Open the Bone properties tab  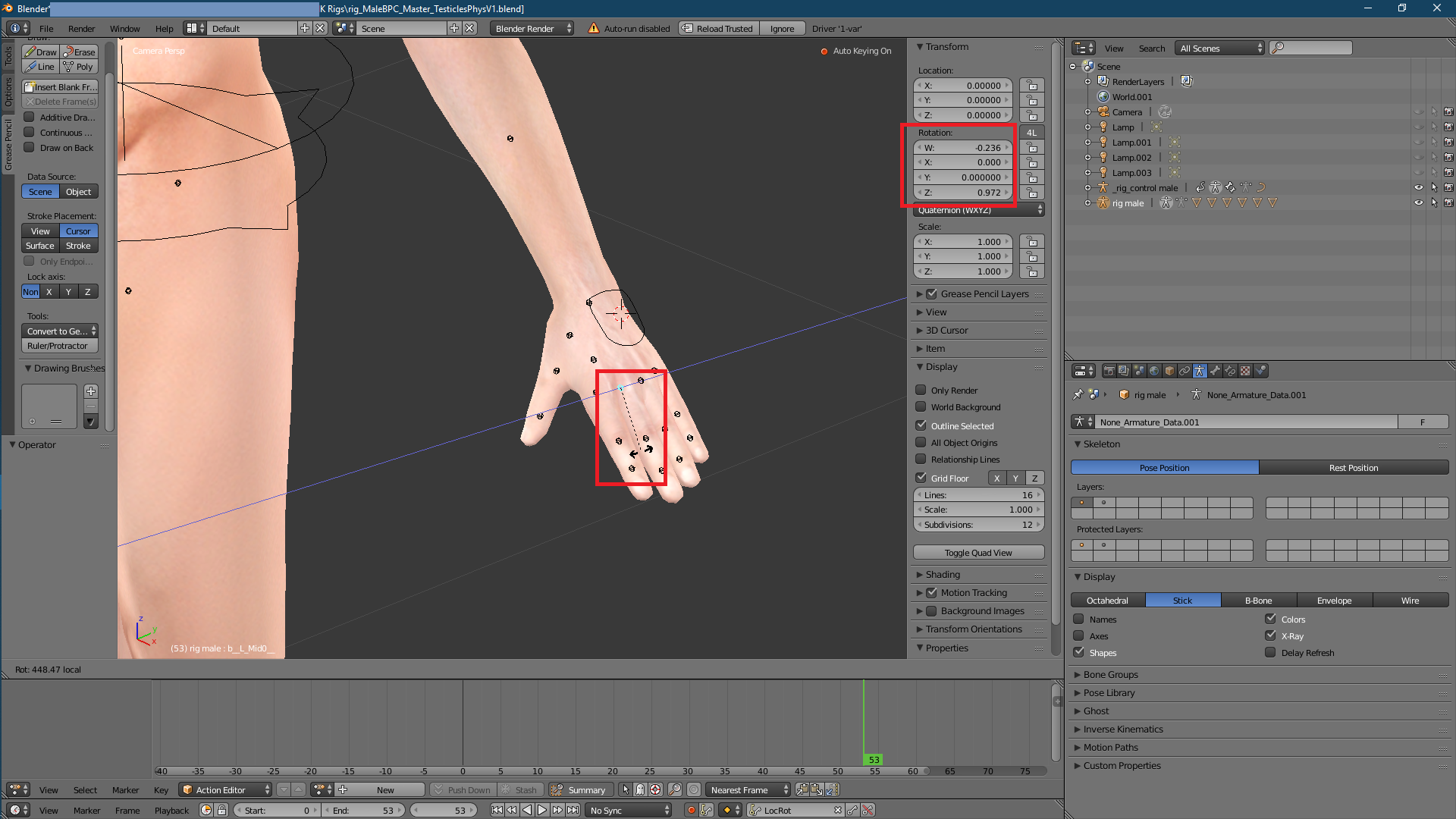click(1215, 371)
